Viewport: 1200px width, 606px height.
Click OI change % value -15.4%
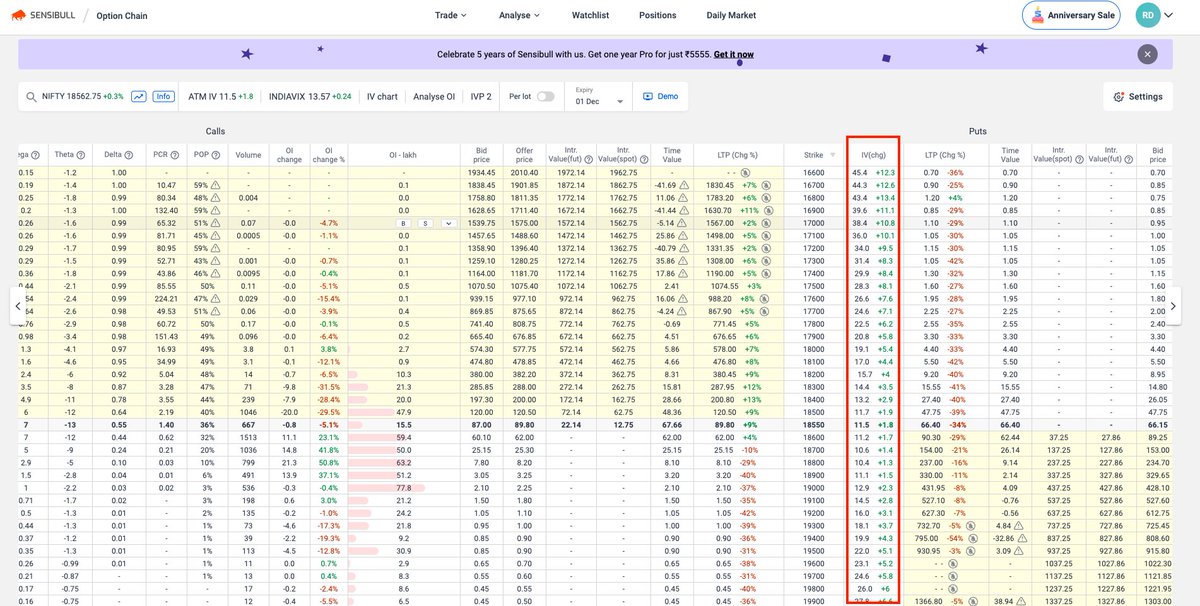(x=328, y=298)
